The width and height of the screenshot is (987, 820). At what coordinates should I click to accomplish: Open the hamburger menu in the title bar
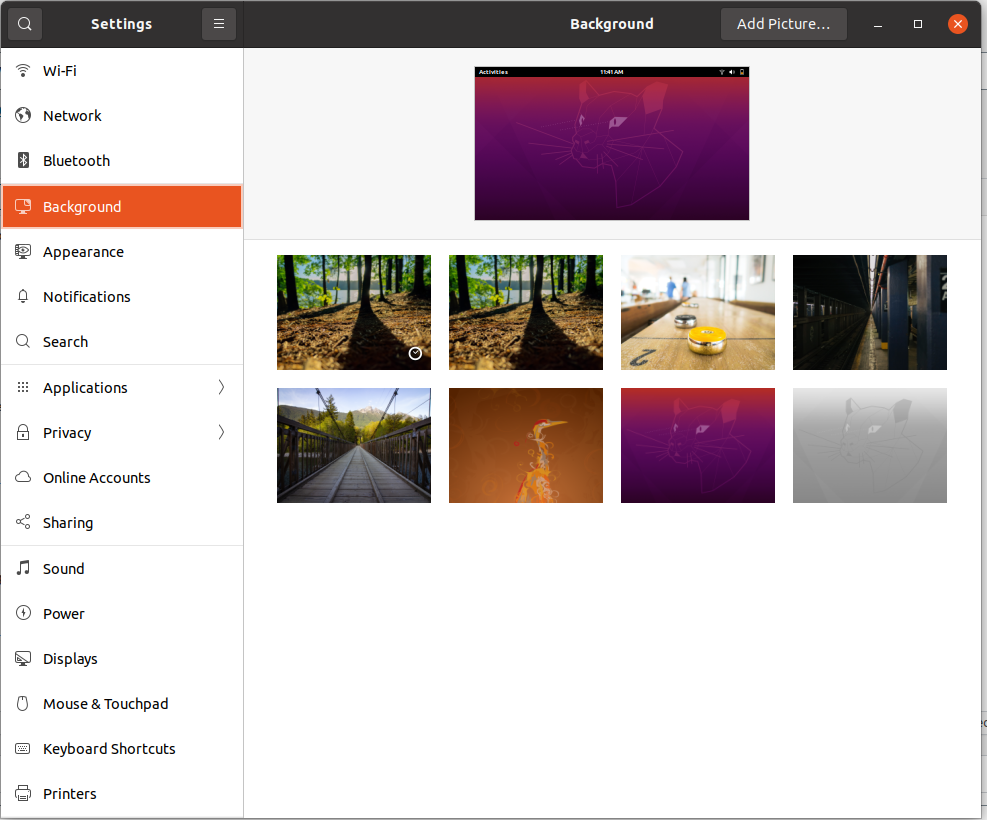click(x=219, y=23)
